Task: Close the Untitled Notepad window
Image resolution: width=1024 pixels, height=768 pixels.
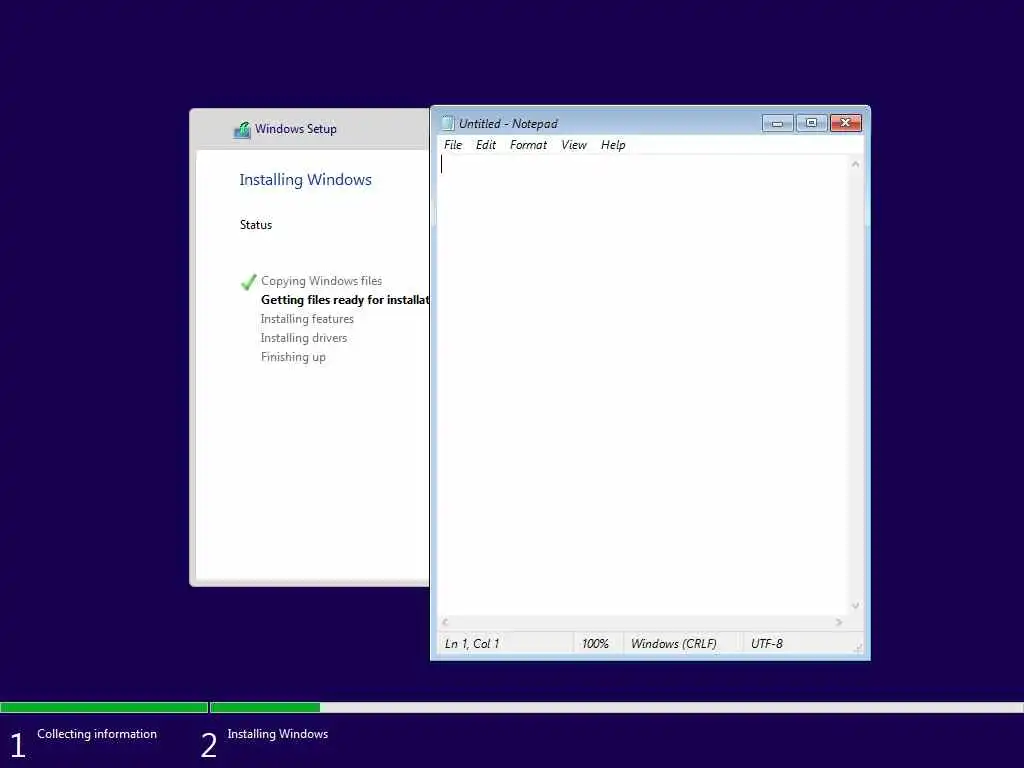Action: (846, 123)
